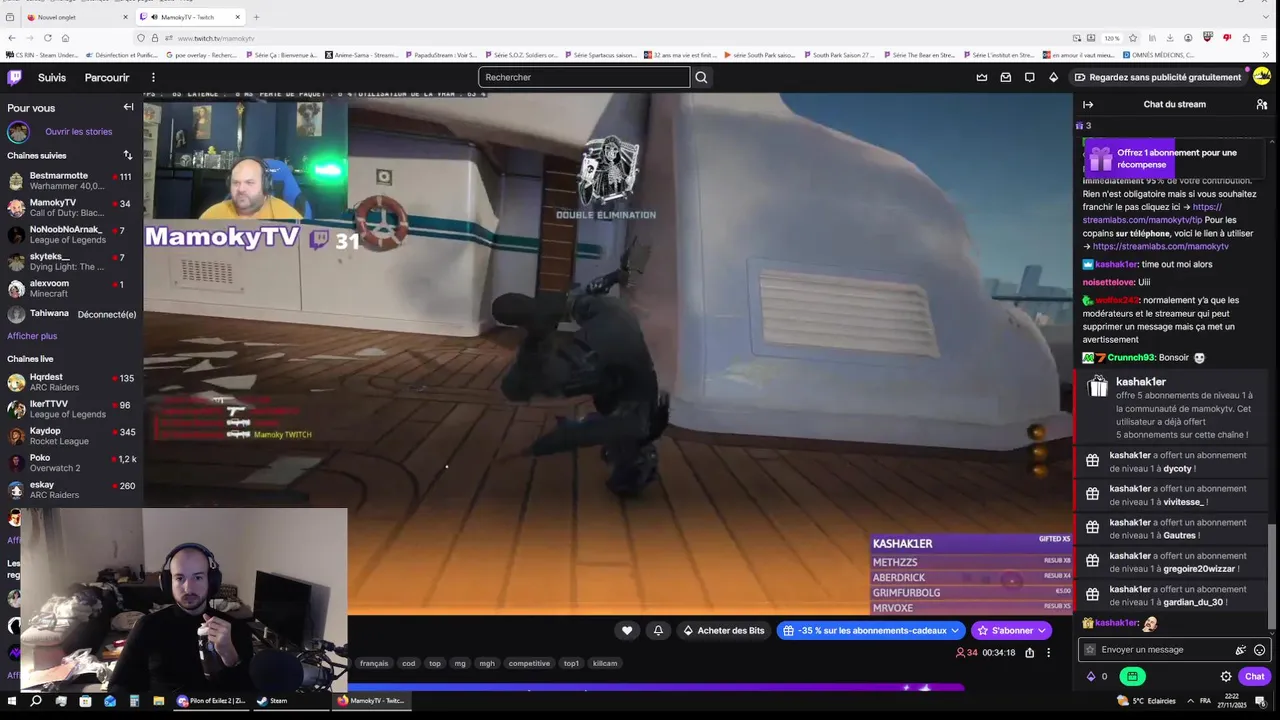Open the whispers chat bubble icon

[1030, 77]
